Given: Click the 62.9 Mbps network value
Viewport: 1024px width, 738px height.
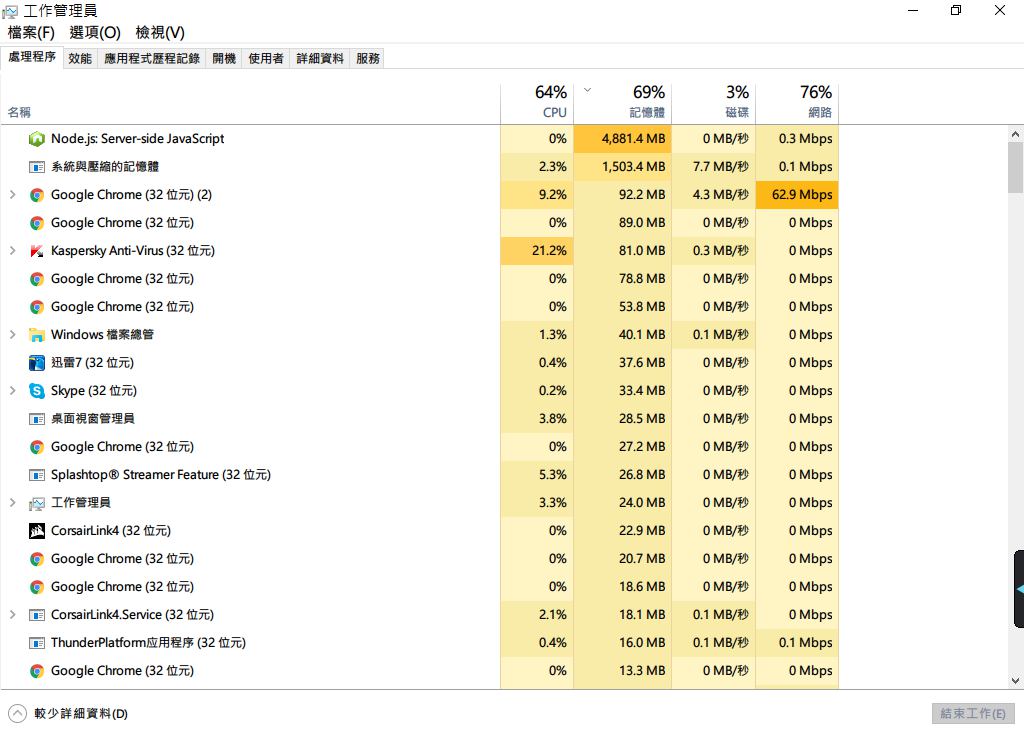Looking at the screenshot, I should pyautogui.click(x=802, y=195).
